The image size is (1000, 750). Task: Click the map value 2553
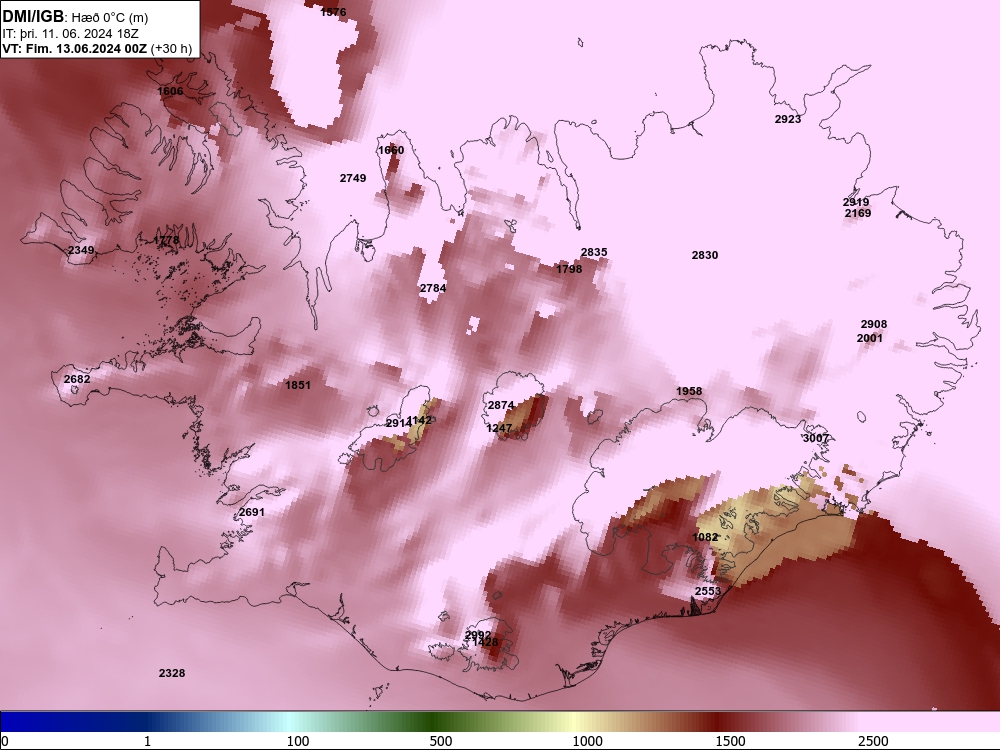[x=707, y=591]
